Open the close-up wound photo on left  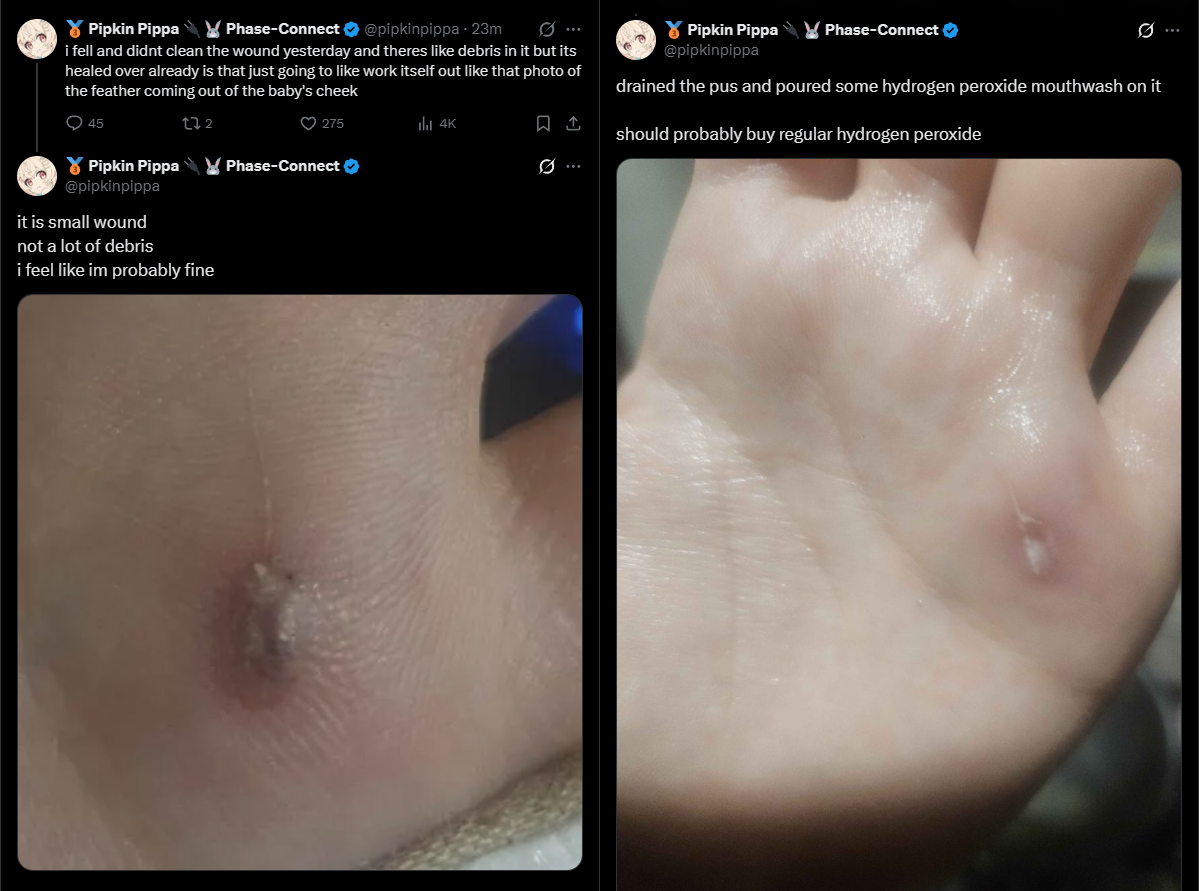[x=300, y=582]
